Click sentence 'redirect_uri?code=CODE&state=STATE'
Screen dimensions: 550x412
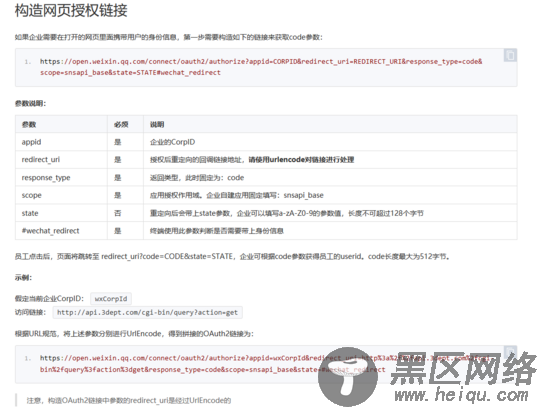tap(167, 257)
